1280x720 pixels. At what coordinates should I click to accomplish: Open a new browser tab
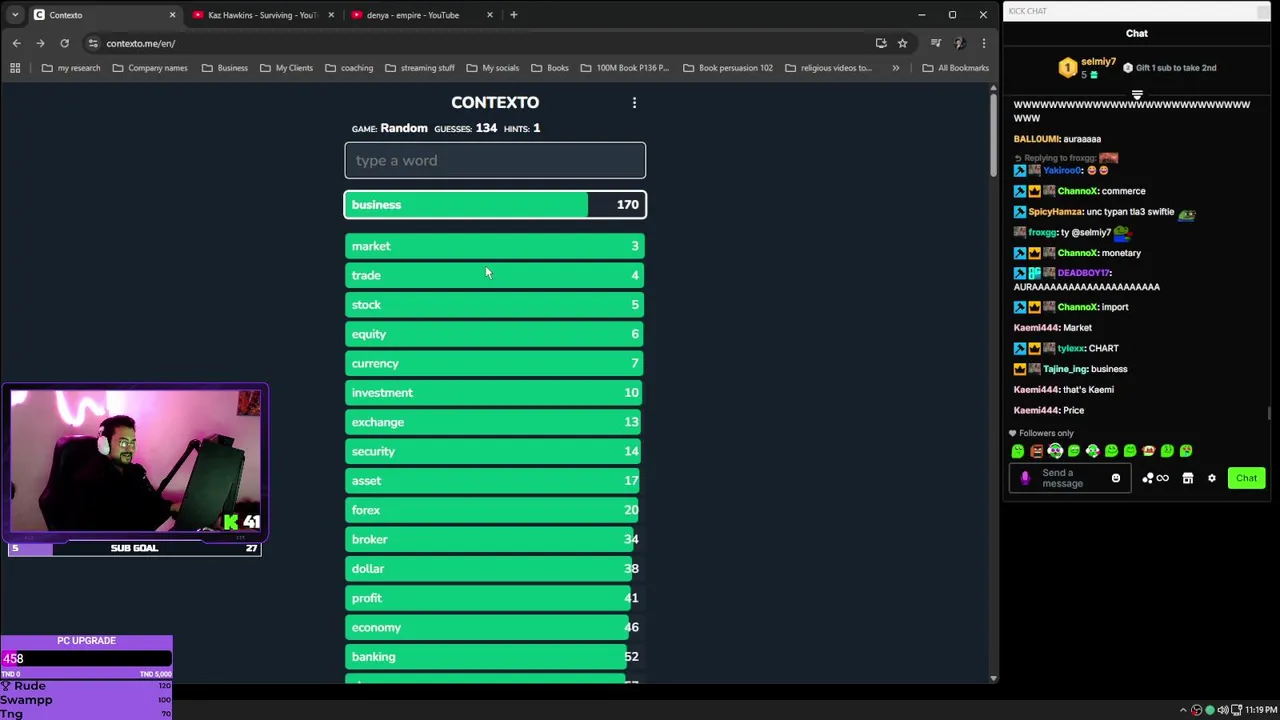pyautogui.click(x=513, y=15)
